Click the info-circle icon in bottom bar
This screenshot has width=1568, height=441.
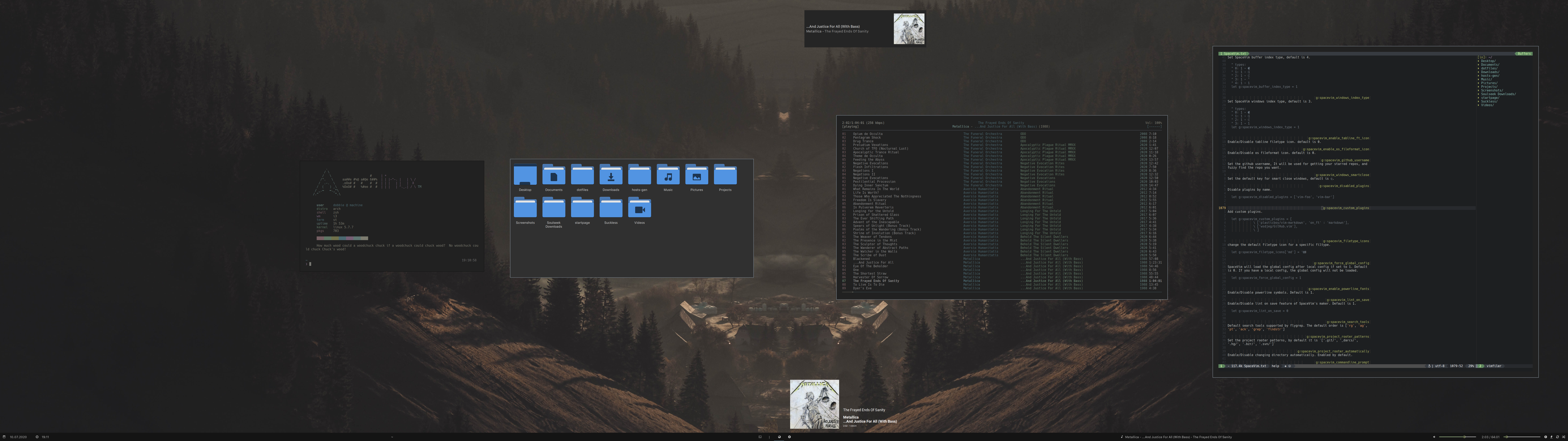[1546, 437]
